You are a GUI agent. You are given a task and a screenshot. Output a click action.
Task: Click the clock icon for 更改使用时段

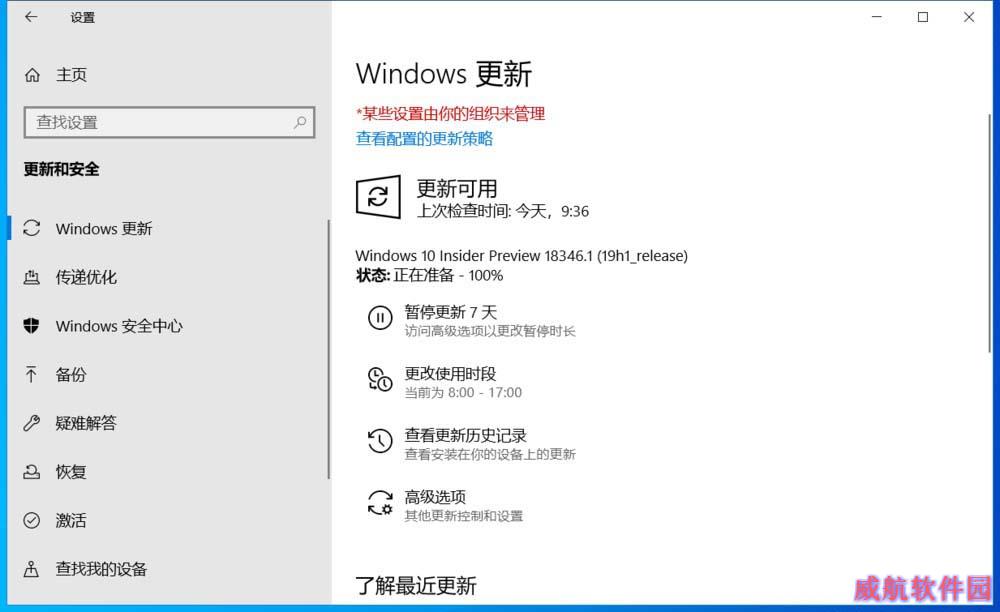click(x=379, y=379)
